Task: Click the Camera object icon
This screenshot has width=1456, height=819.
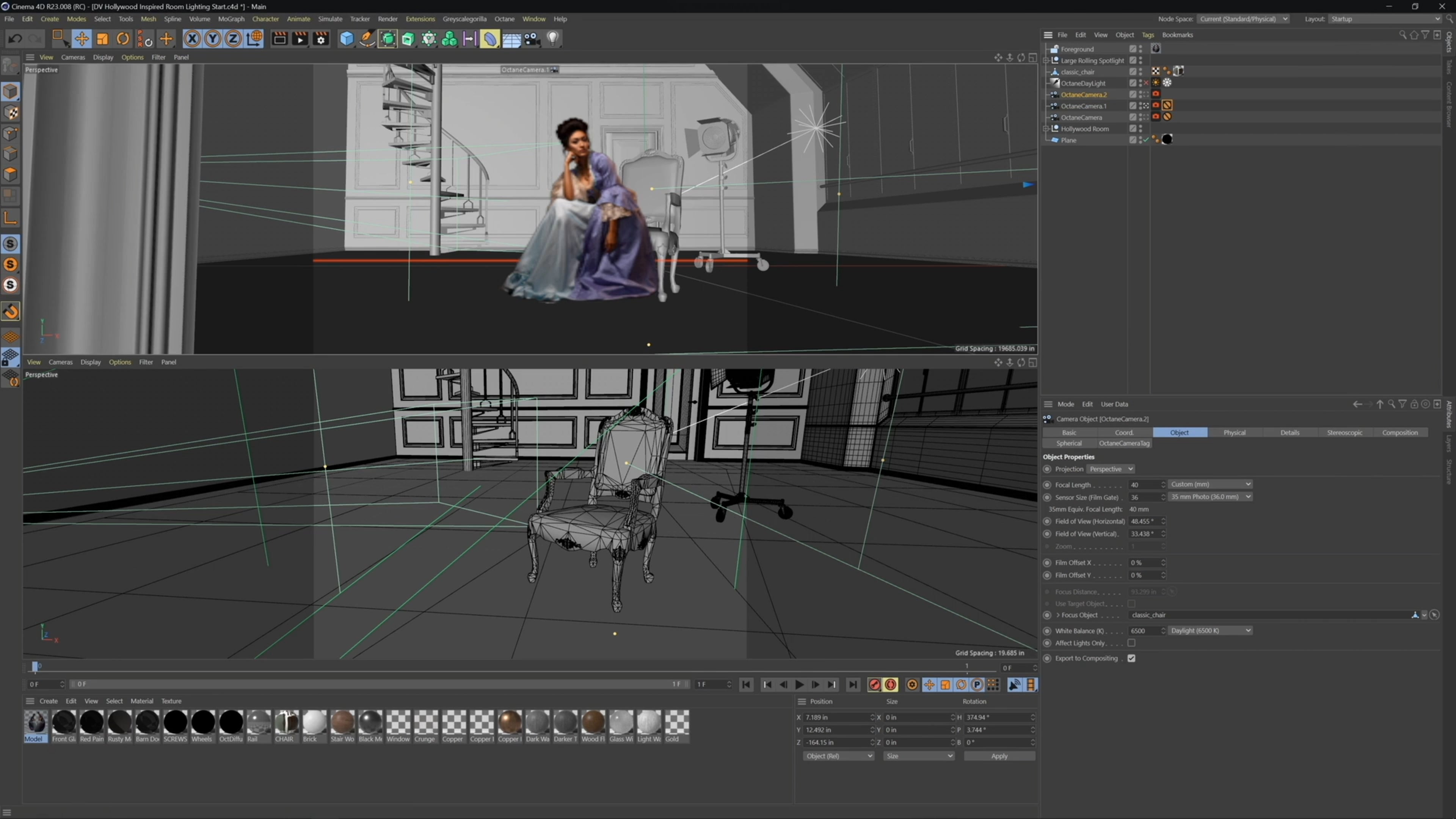Action: 532,38
